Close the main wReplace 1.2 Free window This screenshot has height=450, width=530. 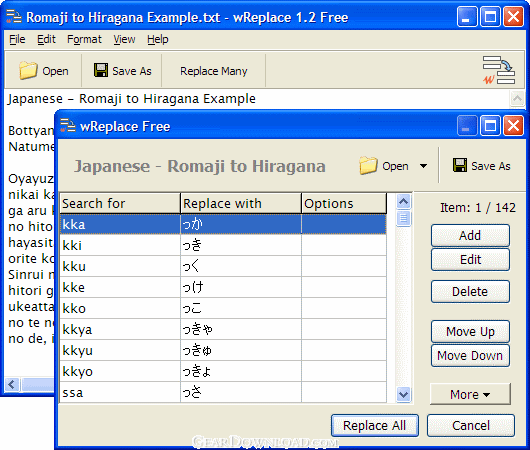coord(513,17)
